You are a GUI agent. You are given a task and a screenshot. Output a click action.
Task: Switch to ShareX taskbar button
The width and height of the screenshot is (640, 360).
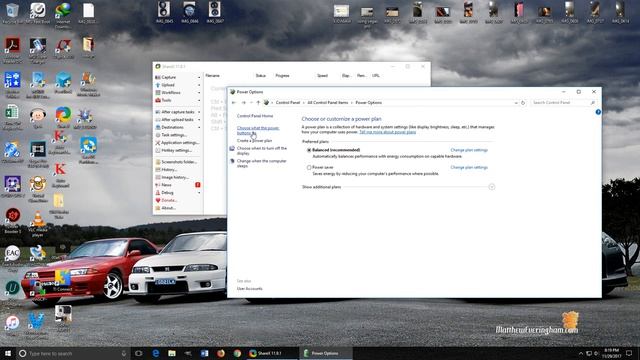pyautogui.click(x=272, y=353)
